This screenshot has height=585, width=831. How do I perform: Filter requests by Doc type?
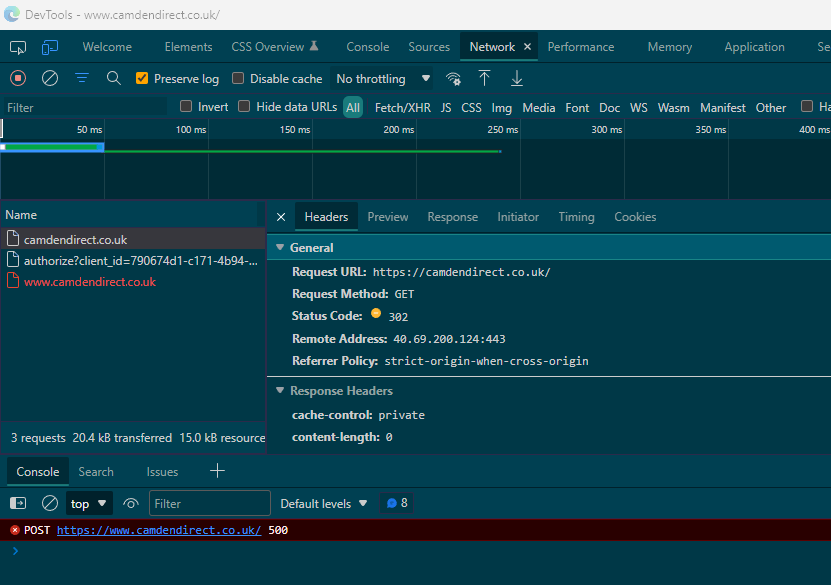click(609, 108)
